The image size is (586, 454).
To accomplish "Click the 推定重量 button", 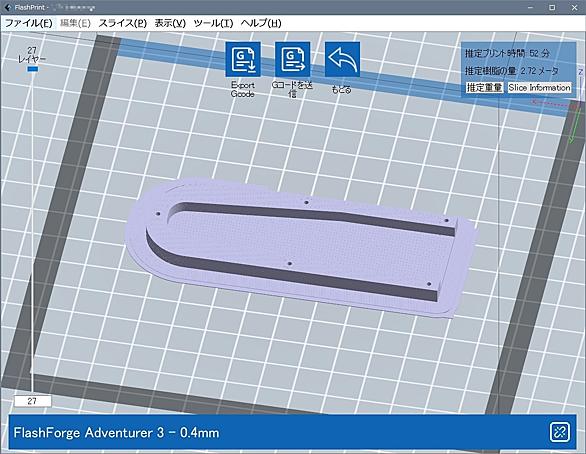I will tap(484, 88).
